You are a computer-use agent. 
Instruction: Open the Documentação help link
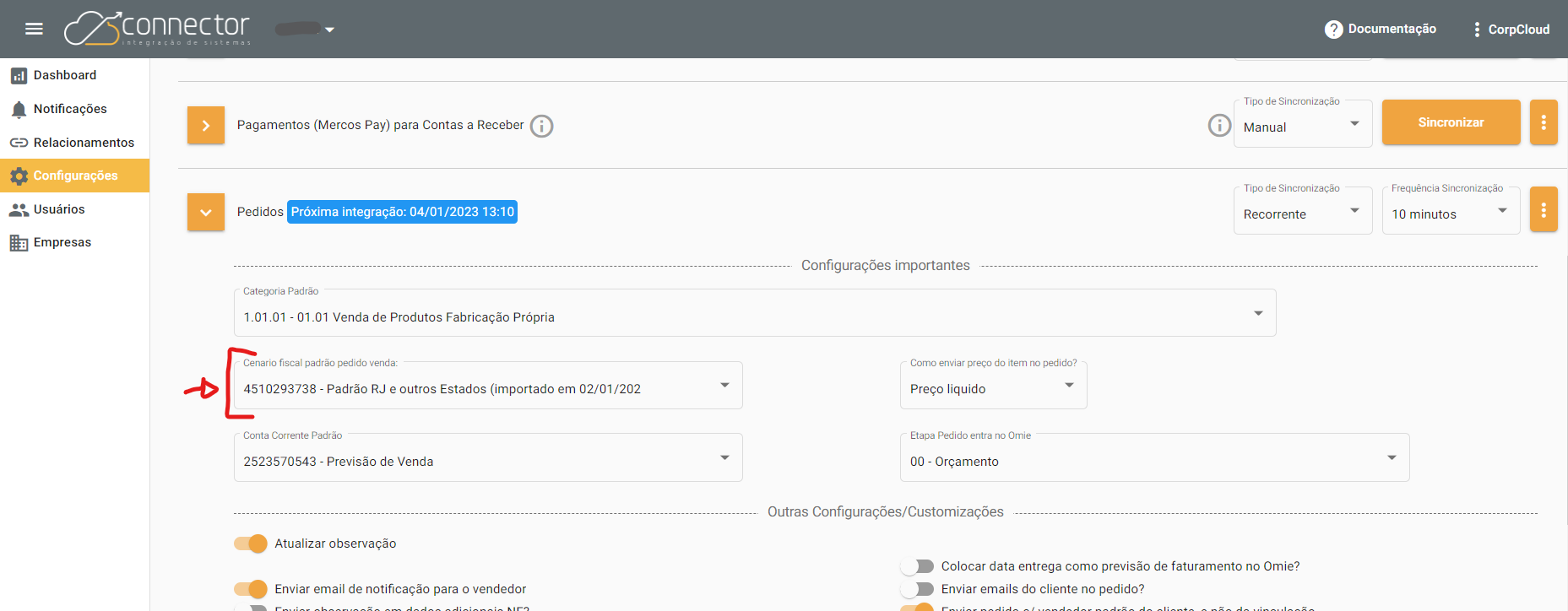click(1381, 29)
